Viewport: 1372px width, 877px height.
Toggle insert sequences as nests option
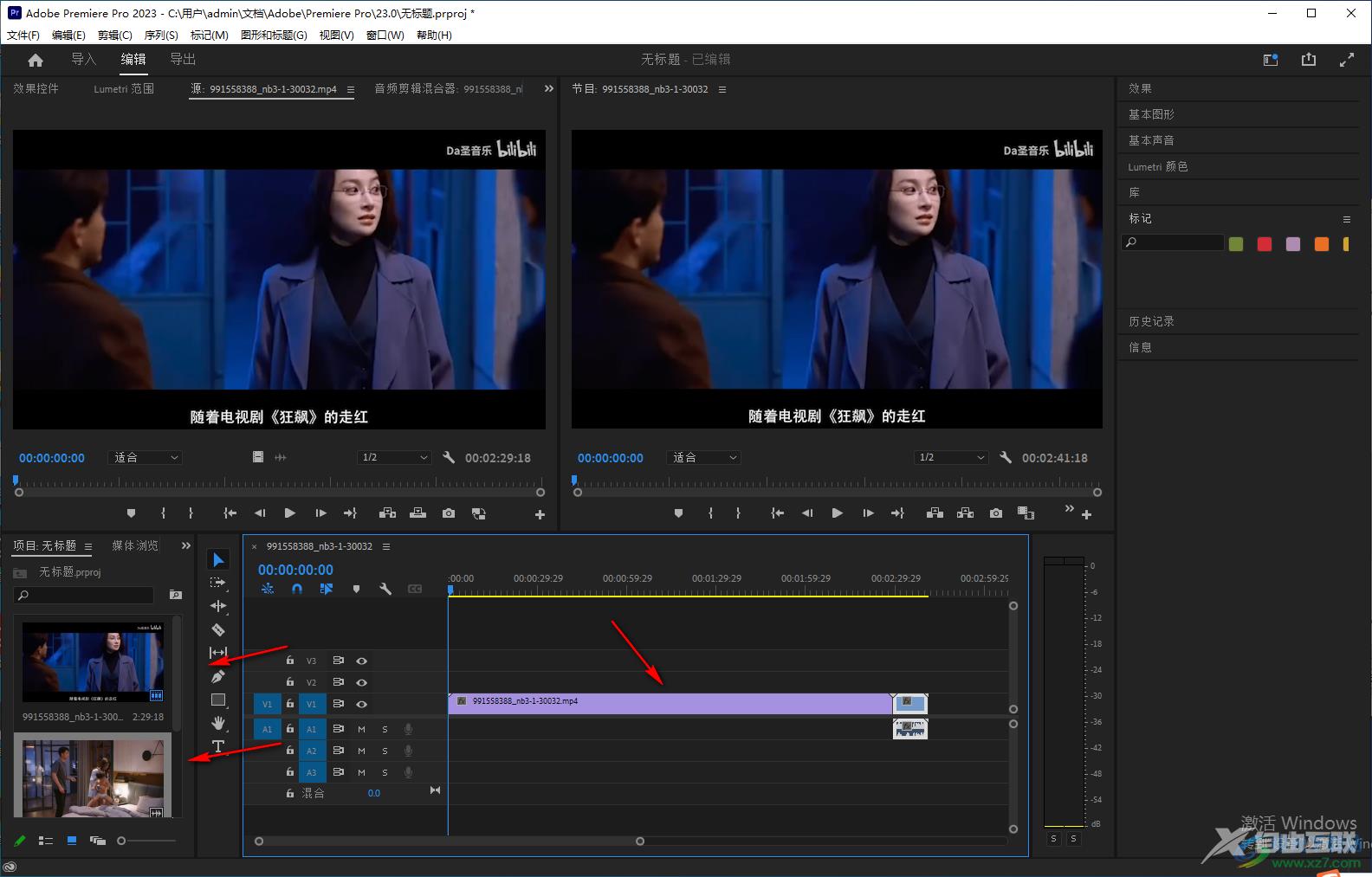(268, 589)
